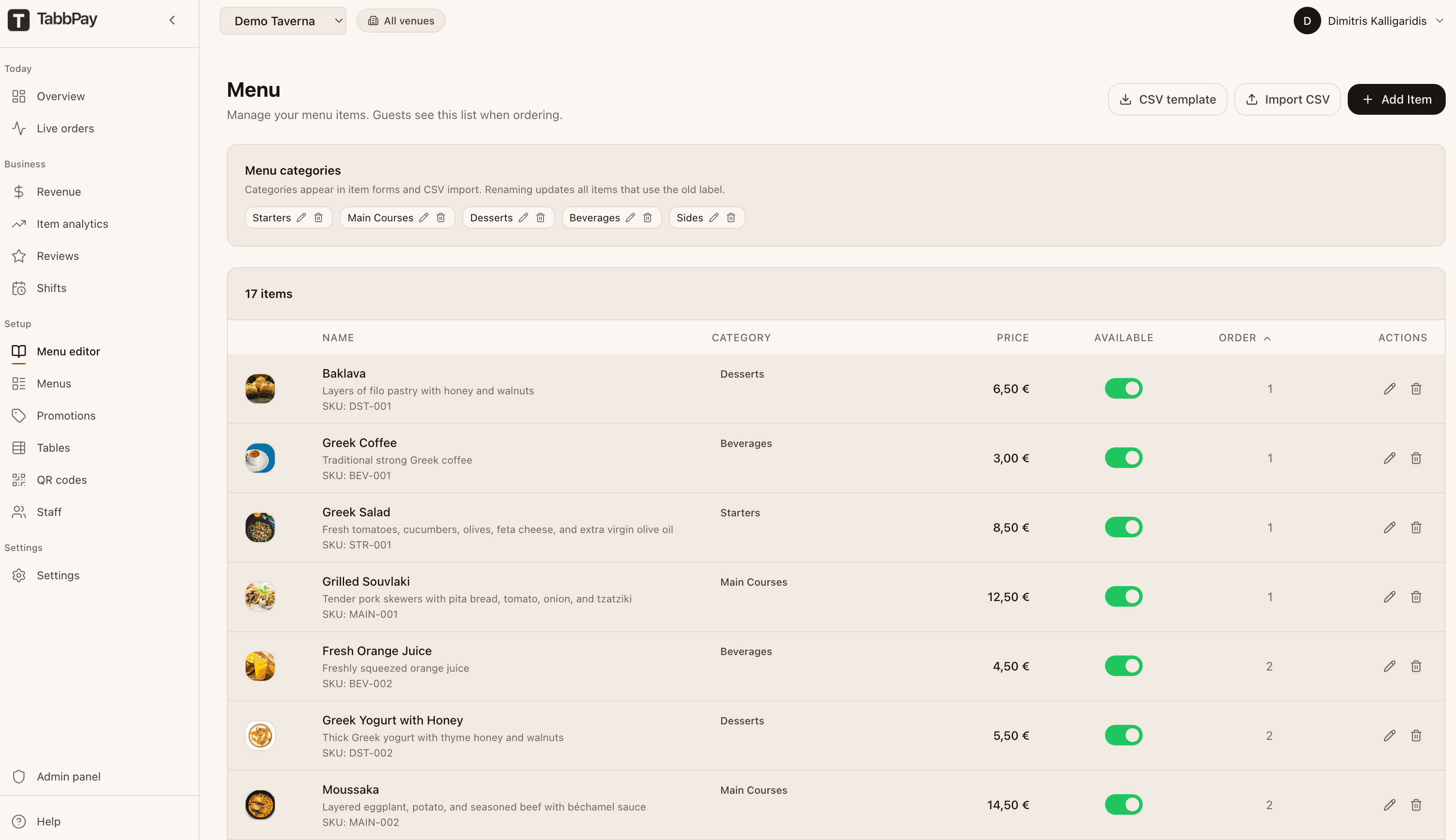This screenshot has width=1456, height=840.
Task: Delete the Fresh Orange Juice item
Action: 1416,666
